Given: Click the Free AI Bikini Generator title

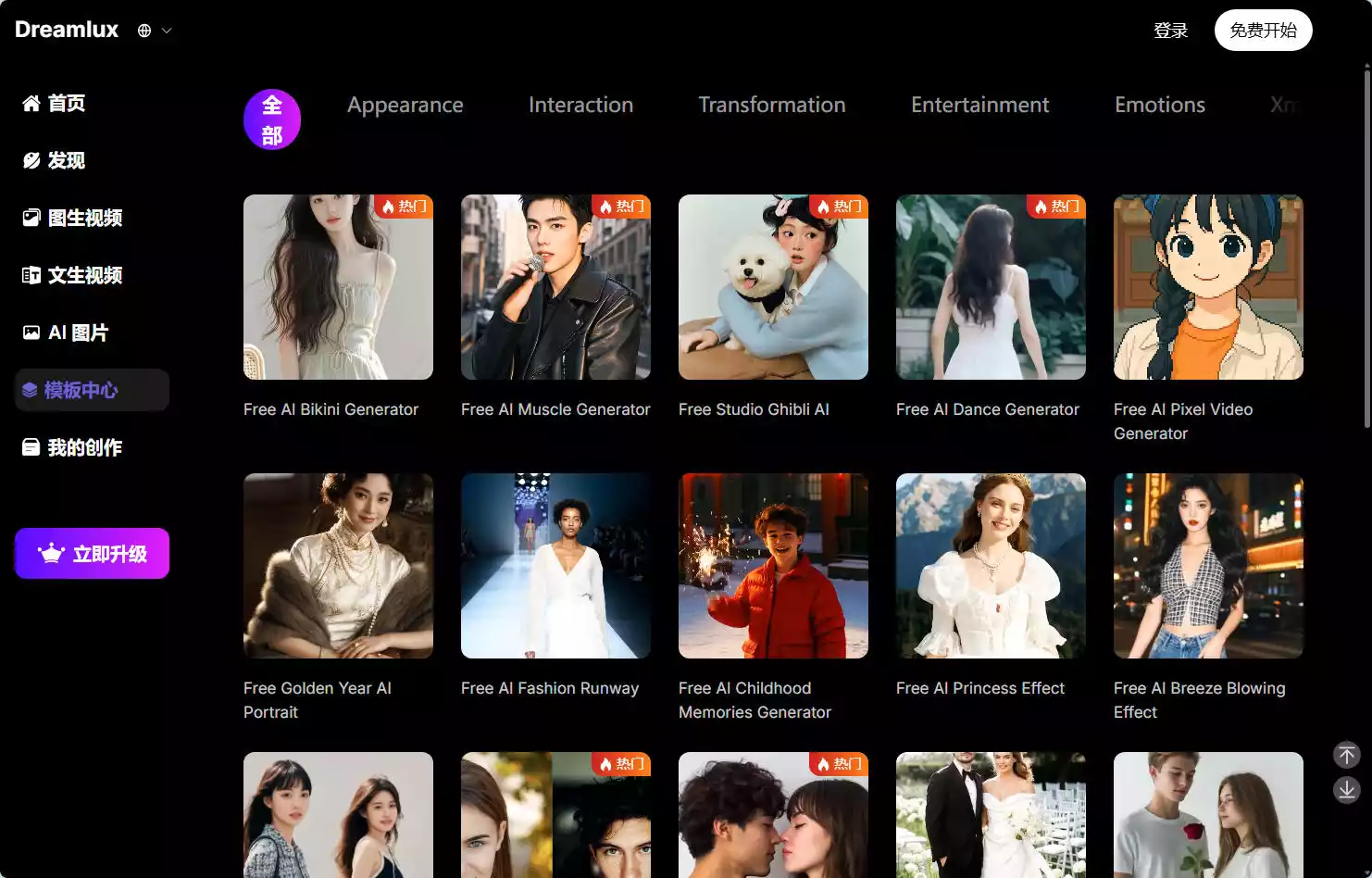Looking at the screenshot, I should coord(331,409).
